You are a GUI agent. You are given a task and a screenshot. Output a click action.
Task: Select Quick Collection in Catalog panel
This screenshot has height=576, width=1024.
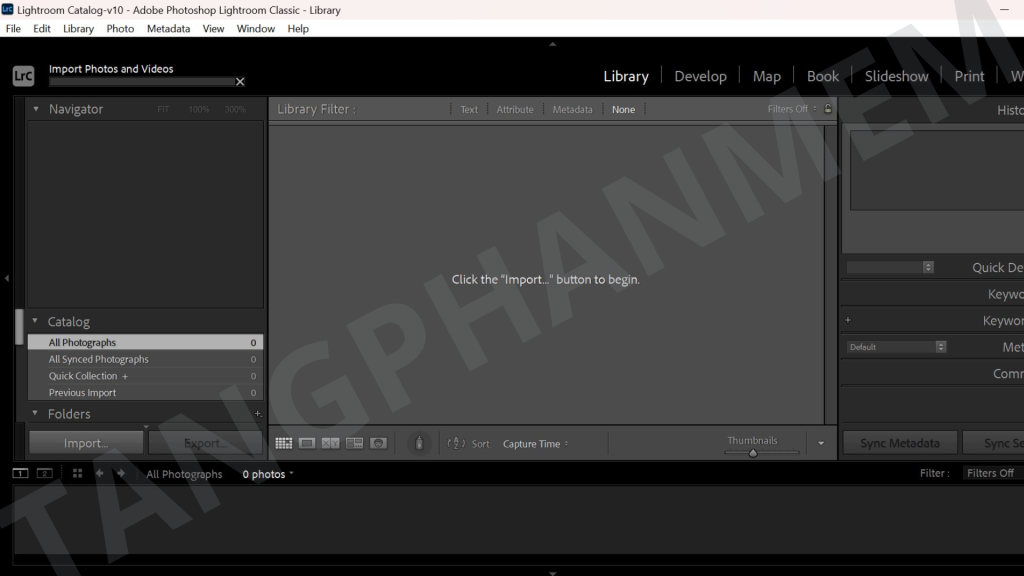tap(83, 376)
